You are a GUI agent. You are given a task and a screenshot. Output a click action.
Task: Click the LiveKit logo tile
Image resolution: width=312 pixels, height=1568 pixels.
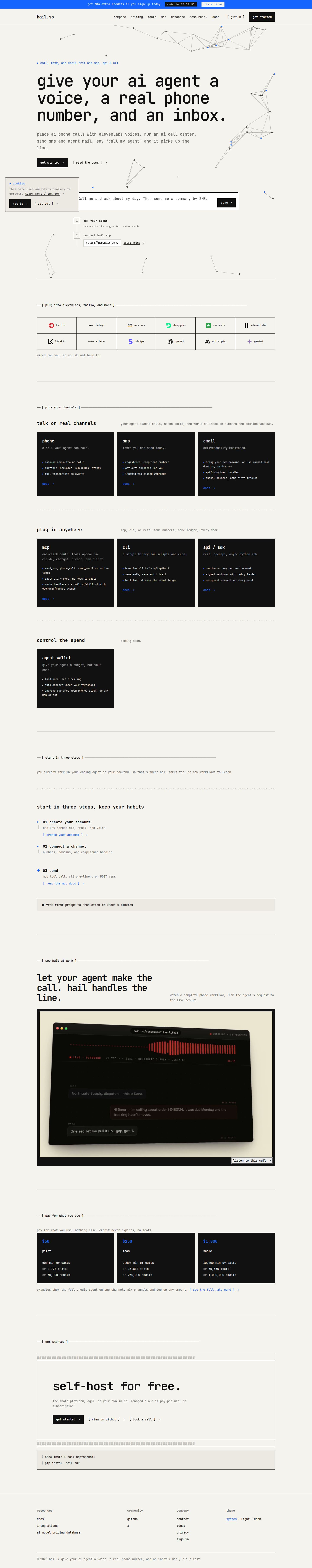57,342
